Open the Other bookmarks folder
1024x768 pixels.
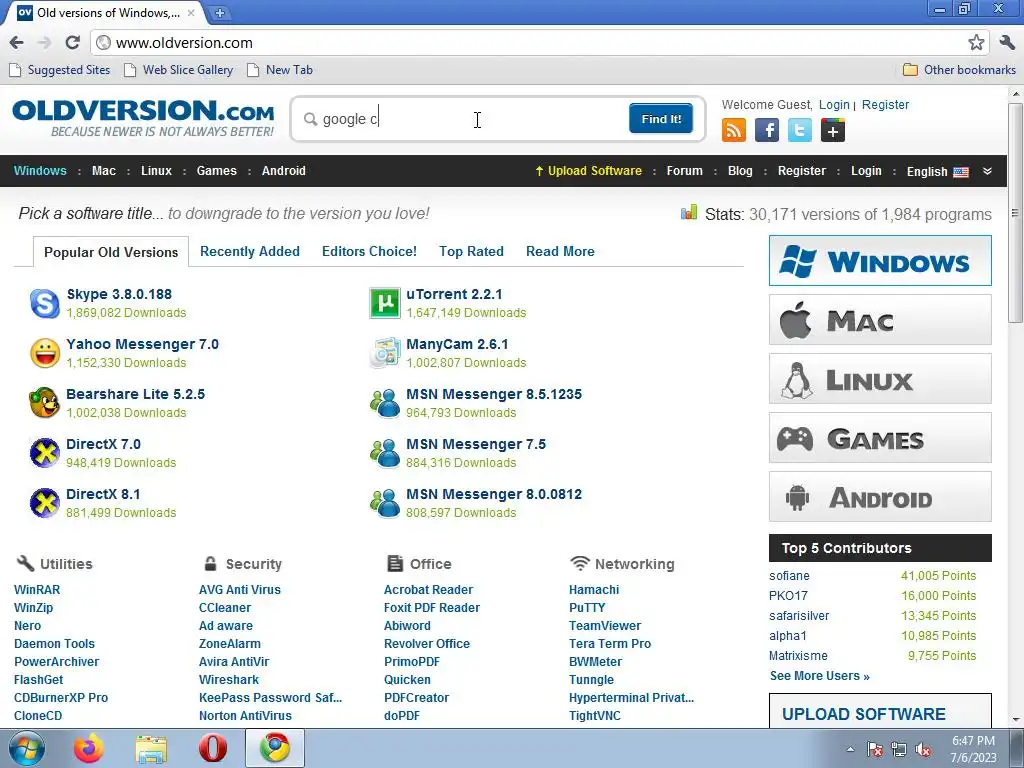(x=959, y=70)
